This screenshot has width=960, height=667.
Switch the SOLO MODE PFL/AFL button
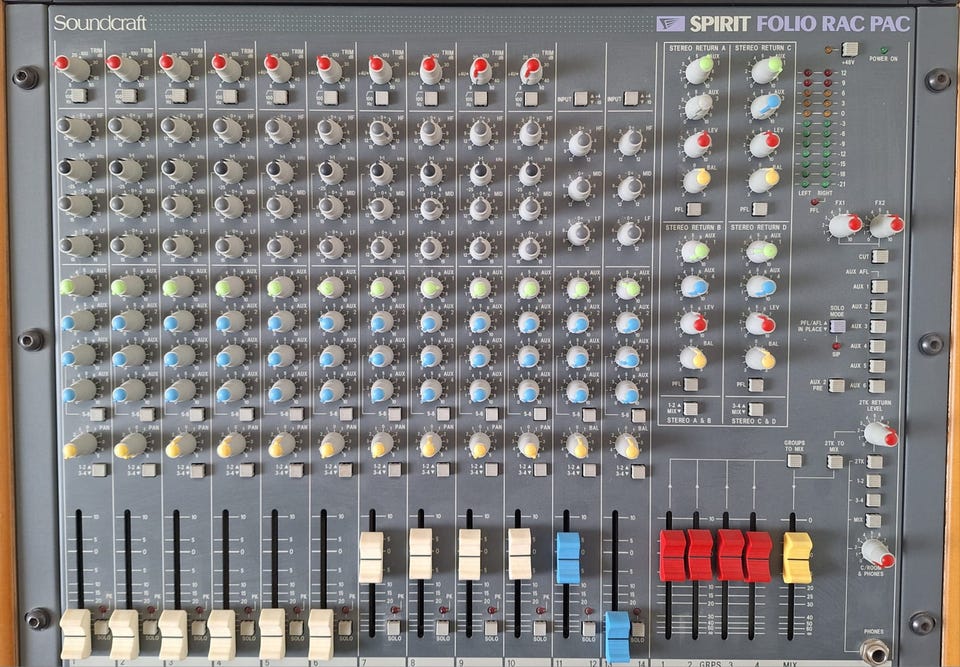[x=838, y=326]
